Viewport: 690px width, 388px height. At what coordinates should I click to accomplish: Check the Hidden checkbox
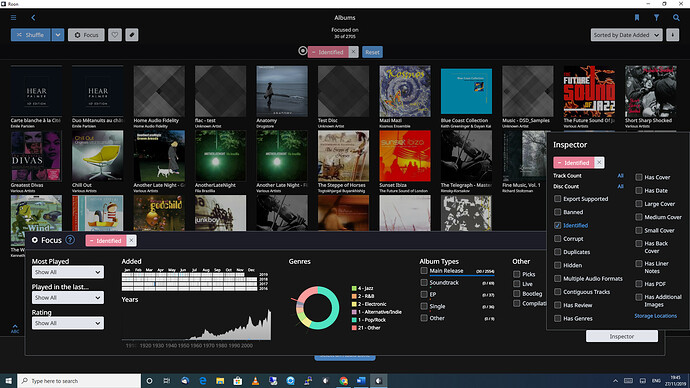[558, 265]
